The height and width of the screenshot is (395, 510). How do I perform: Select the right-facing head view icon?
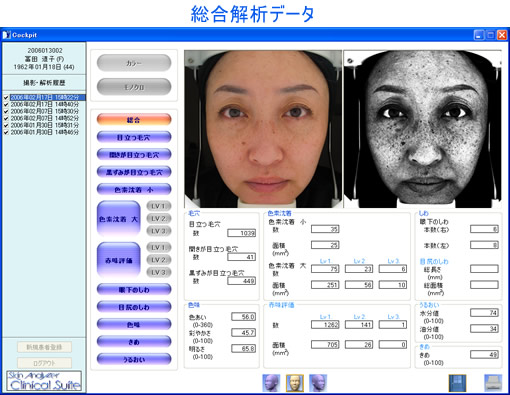pos(318,383)
